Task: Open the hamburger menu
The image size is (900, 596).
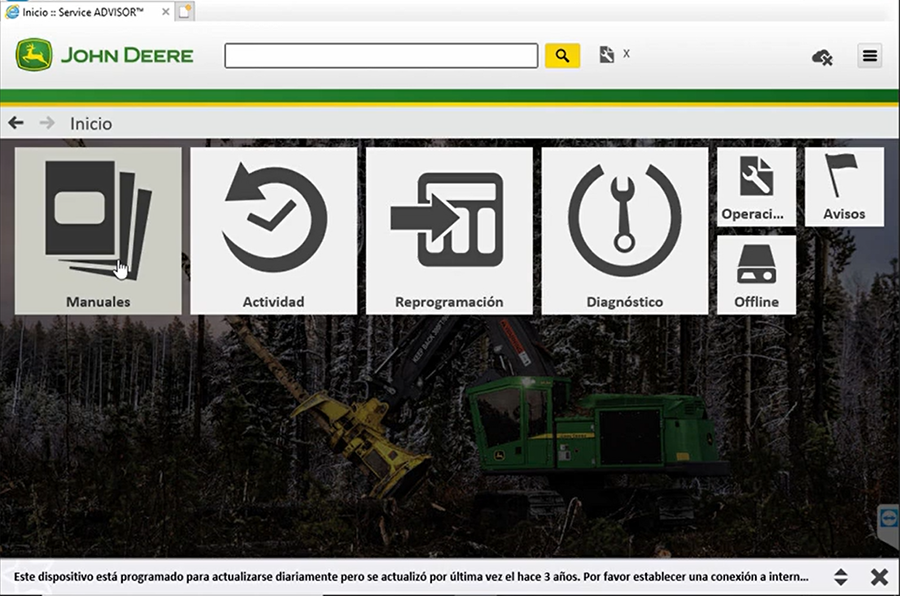Action: [x=870, y=56]
